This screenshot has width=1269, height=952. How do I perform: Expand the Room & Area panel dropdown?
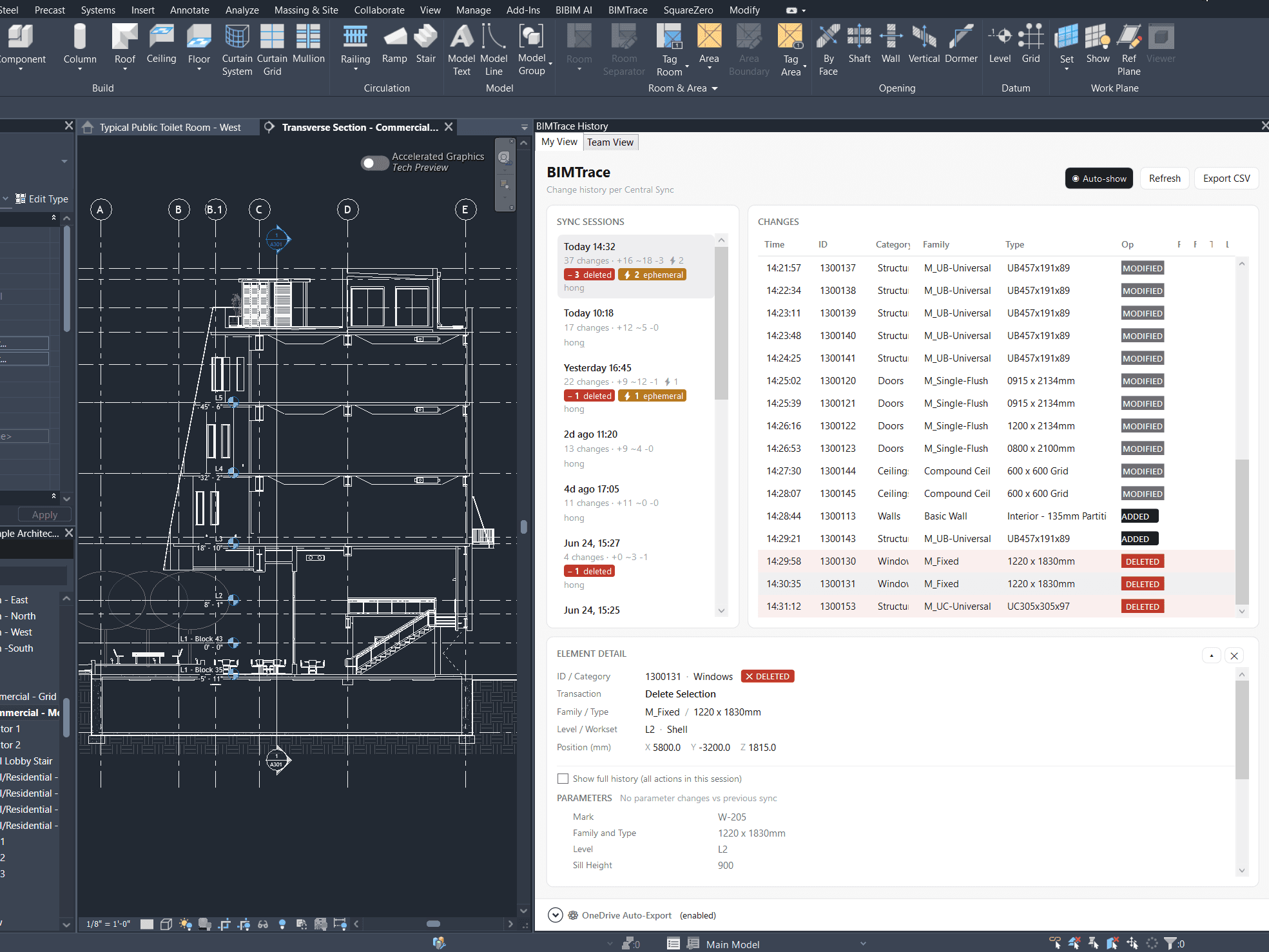click(x=715, y=88)
